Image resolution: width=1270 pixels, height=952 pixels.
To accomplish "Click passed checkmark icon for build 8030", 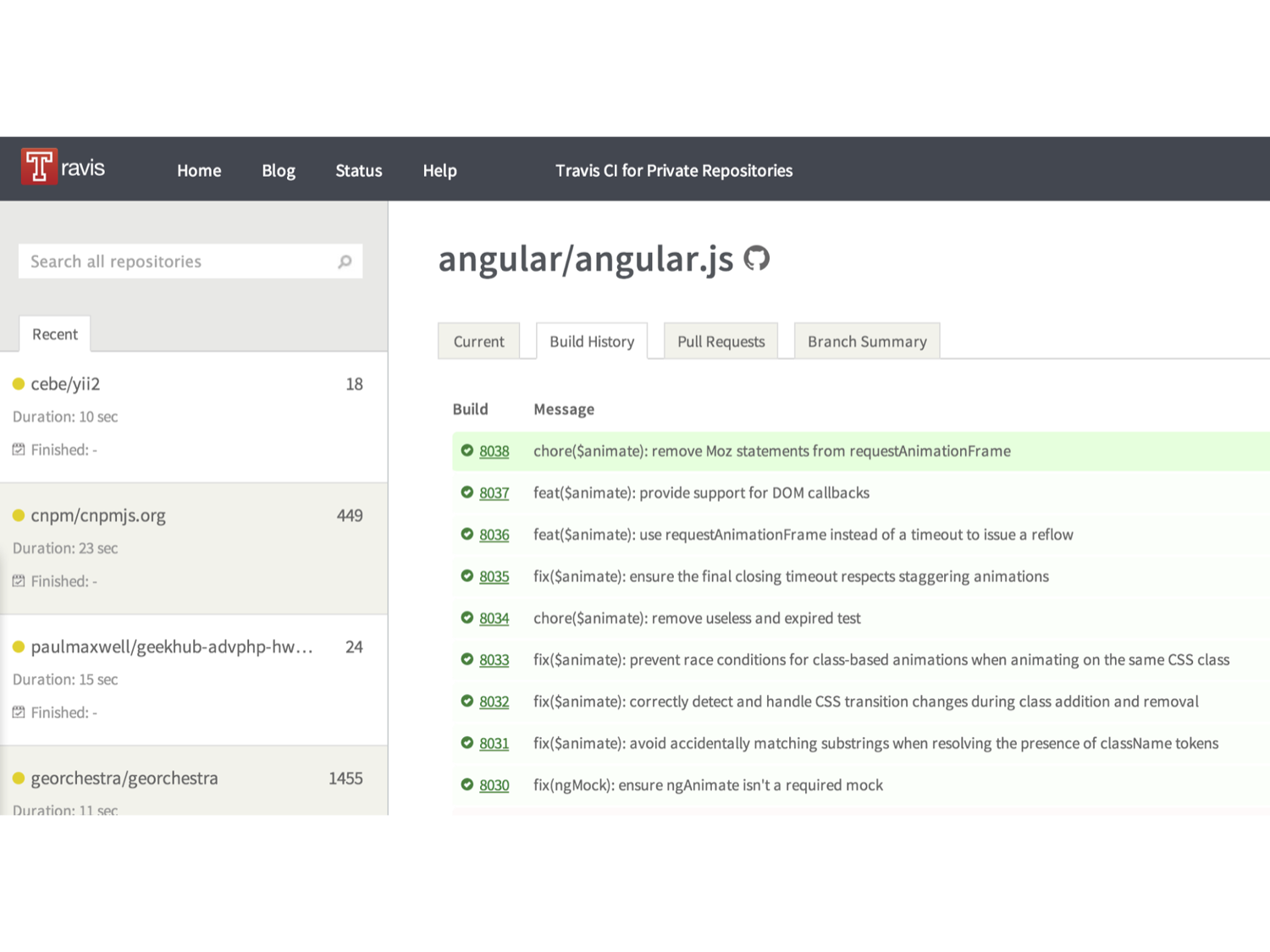I will tap(467, 784).
